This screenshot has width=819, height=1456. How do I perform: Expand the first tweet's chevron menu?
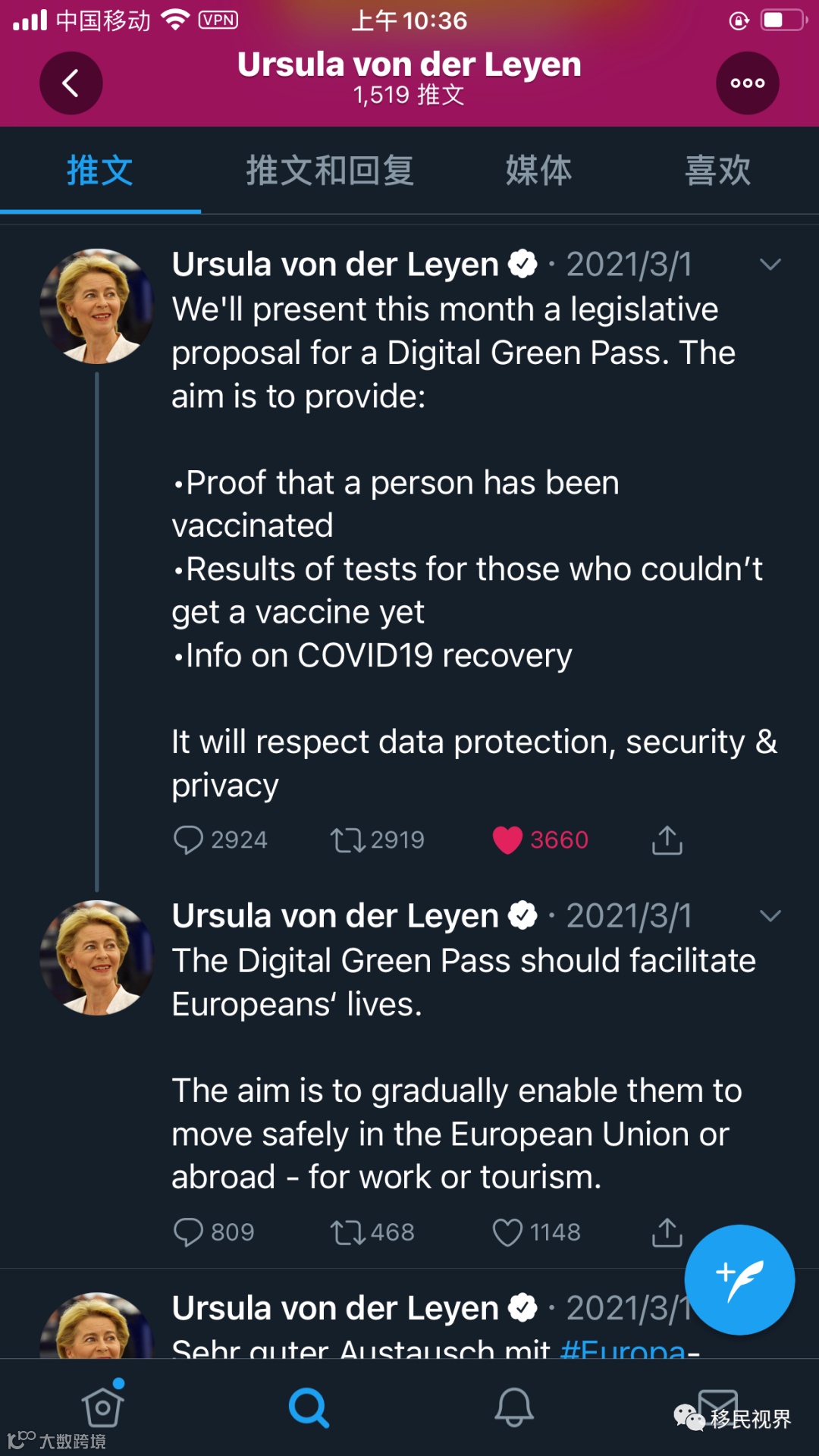tap(770, 265)
